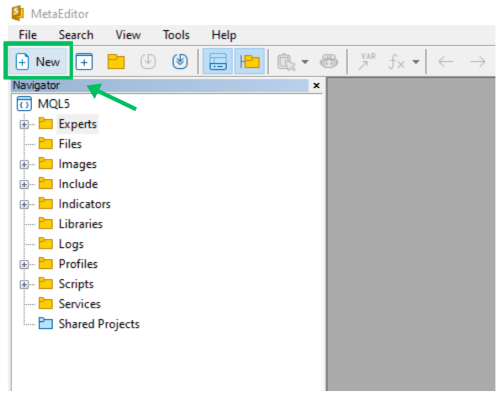This screenshot has height=396, width=500.
Task: Open the Search menu
Action: point(76,35)
